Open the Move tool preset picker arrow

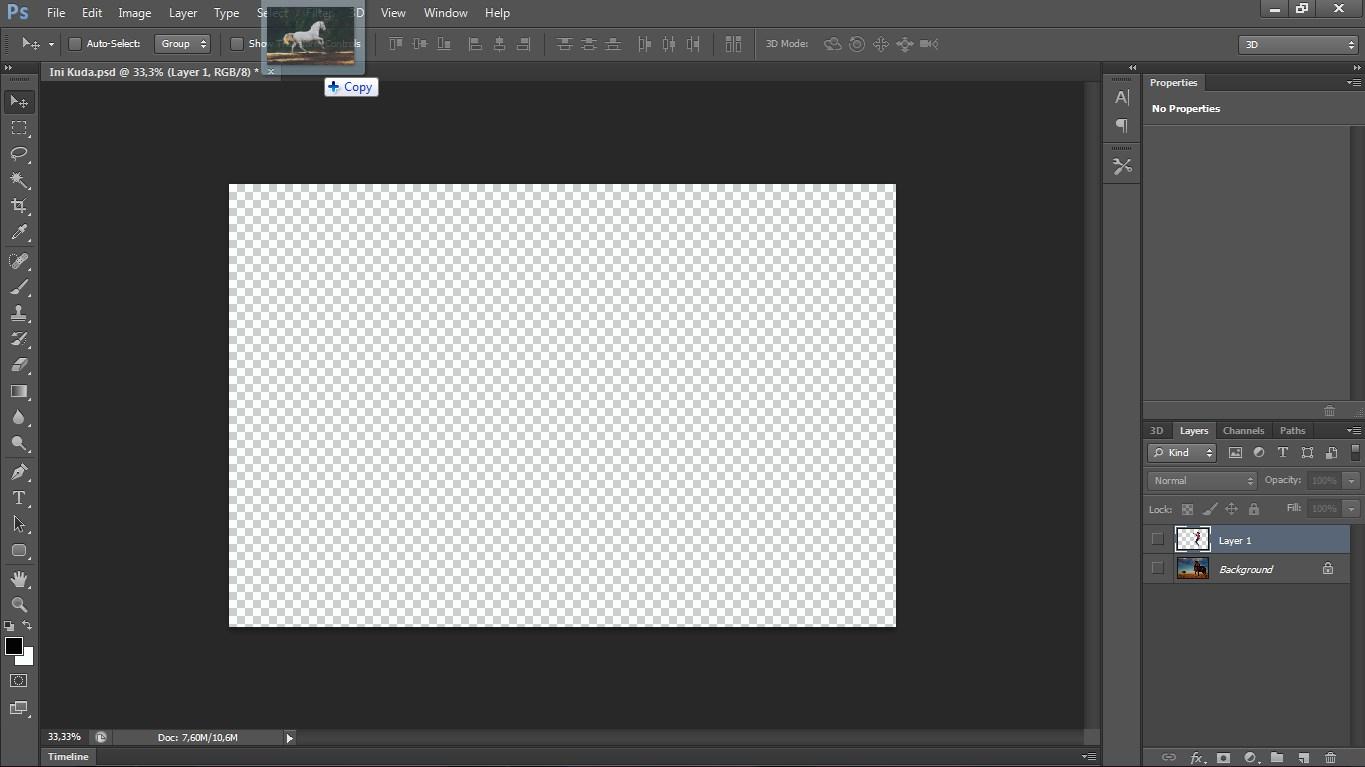tap(51, 44)
